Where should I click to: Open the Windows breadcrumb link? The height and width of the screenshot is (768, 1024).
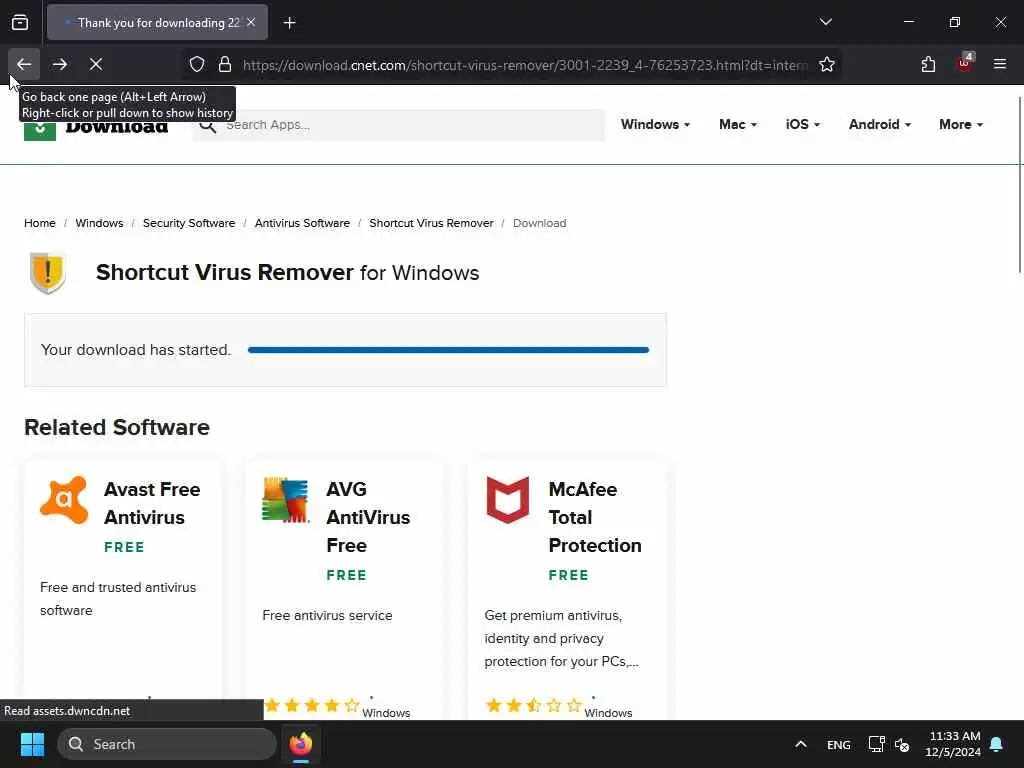(x=99, y=223)
